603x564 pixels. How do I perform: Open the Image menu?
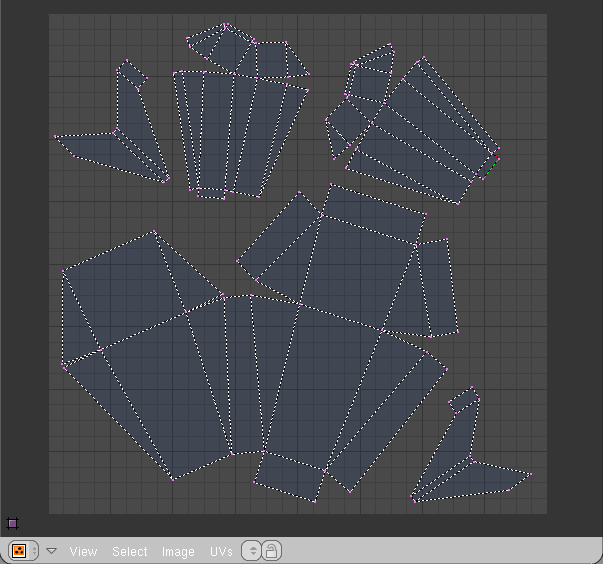click(178, 552)
